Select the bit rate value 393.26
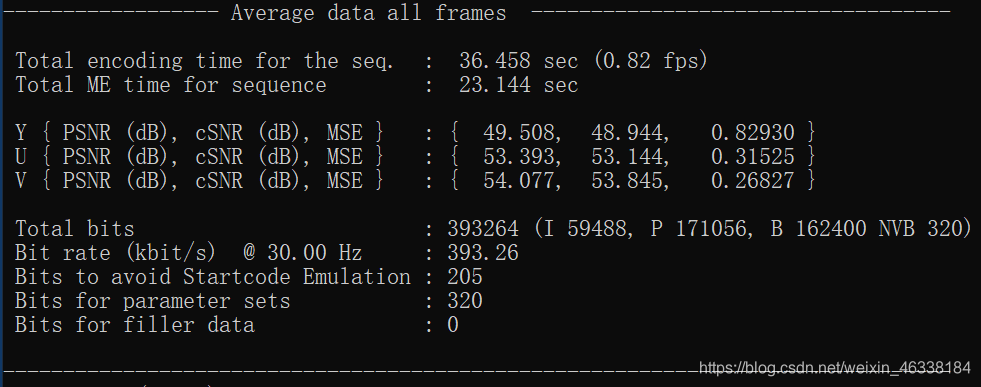981x387 pixels. pos(483,253)
